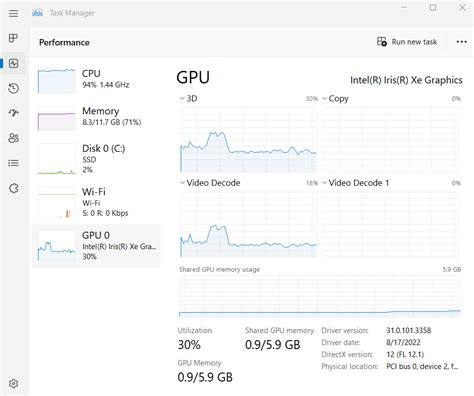Open the 3D engine dropdown
The width and height of the screenshot is (474, 396).
[189, 99]
